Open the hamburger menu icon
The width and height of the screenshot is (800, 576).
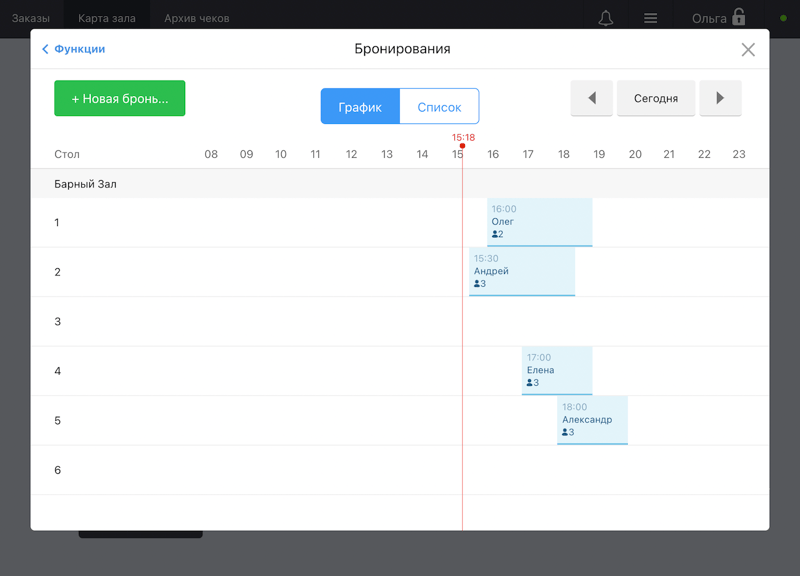[x=650, y=18]
